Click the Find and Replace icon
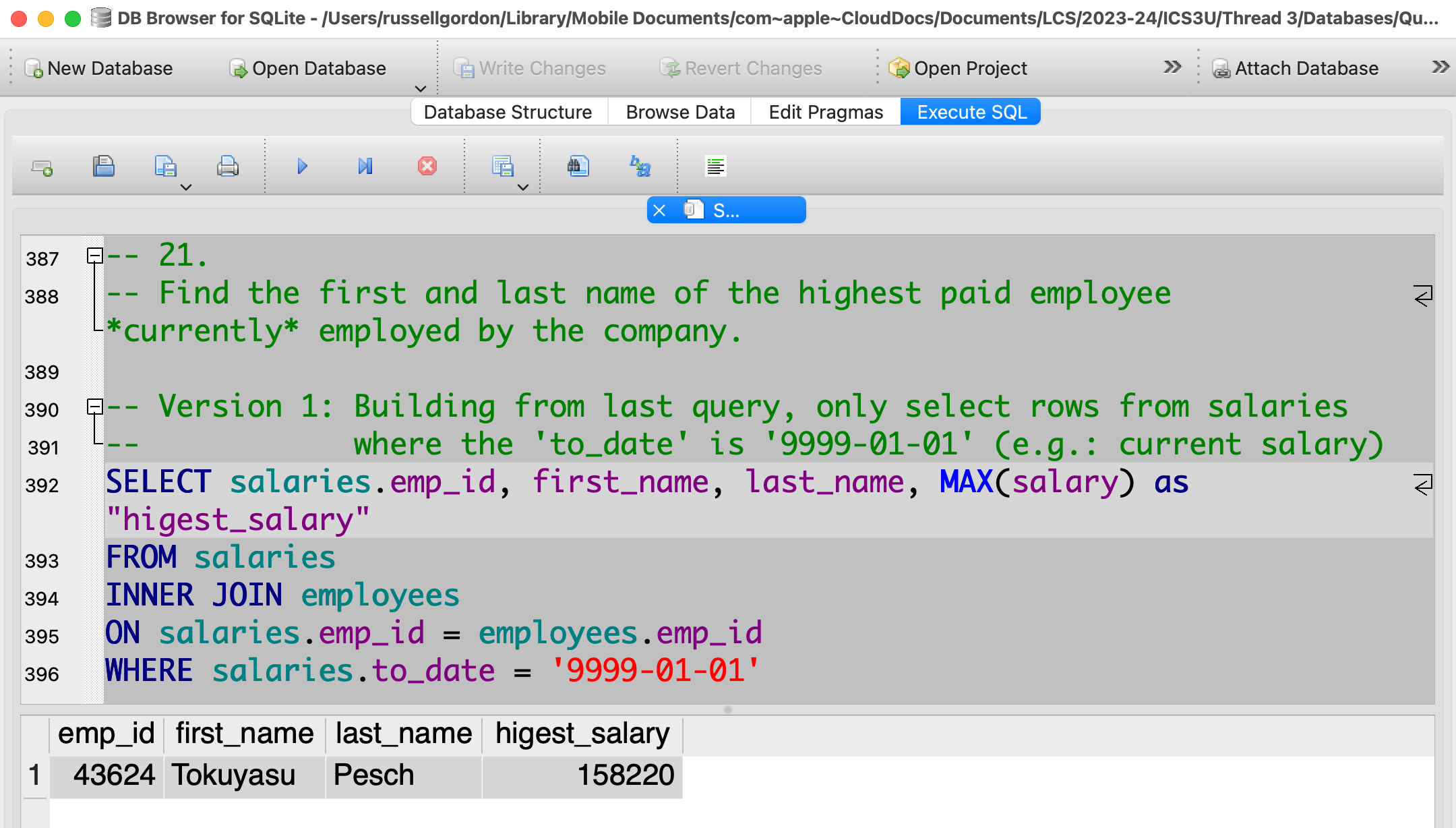This screenshot has height=828, width=1456. pyautogui.click(x=640, y=166)
